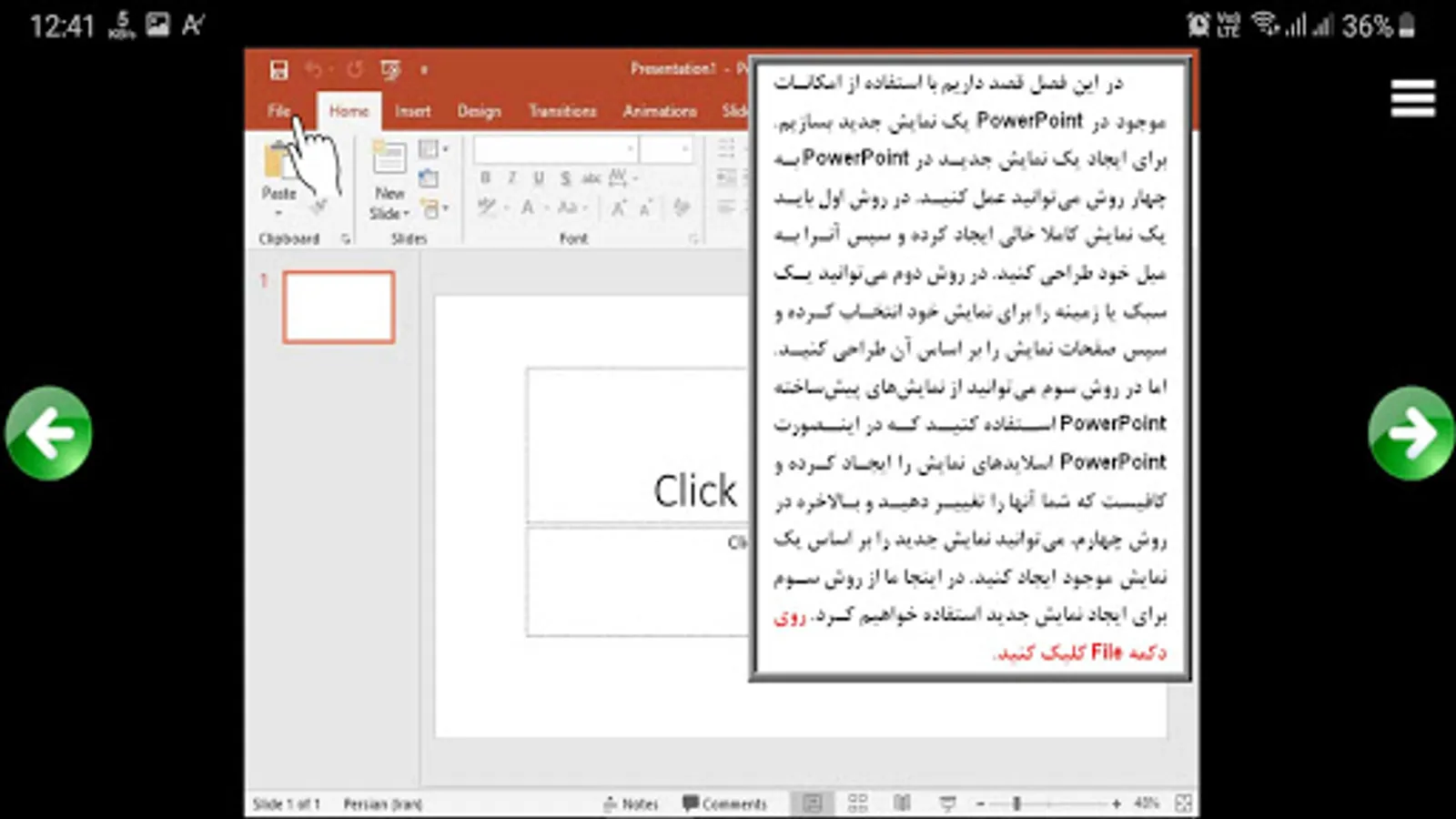Open the Animations tab
The height and width of the screenshot is (819, 1456).
point(660,111)
